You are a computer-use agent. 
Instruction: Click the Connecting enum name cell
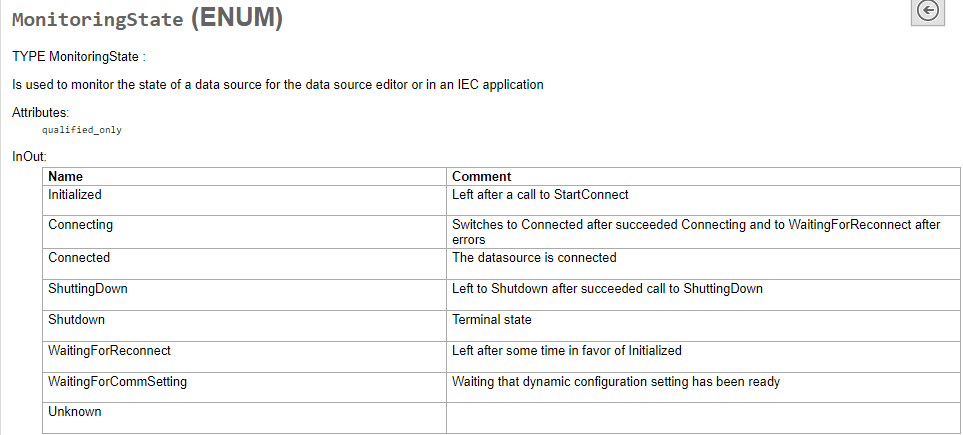80,225
